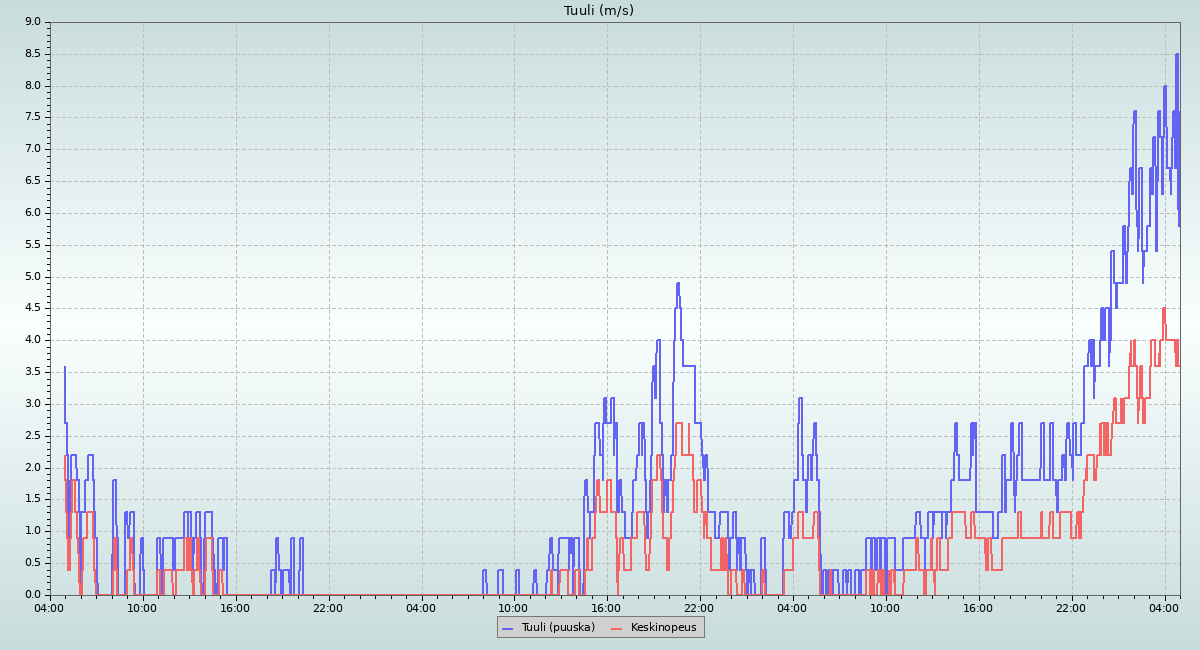
Task: Click the blue line swatch in legend
Action: 508,628
